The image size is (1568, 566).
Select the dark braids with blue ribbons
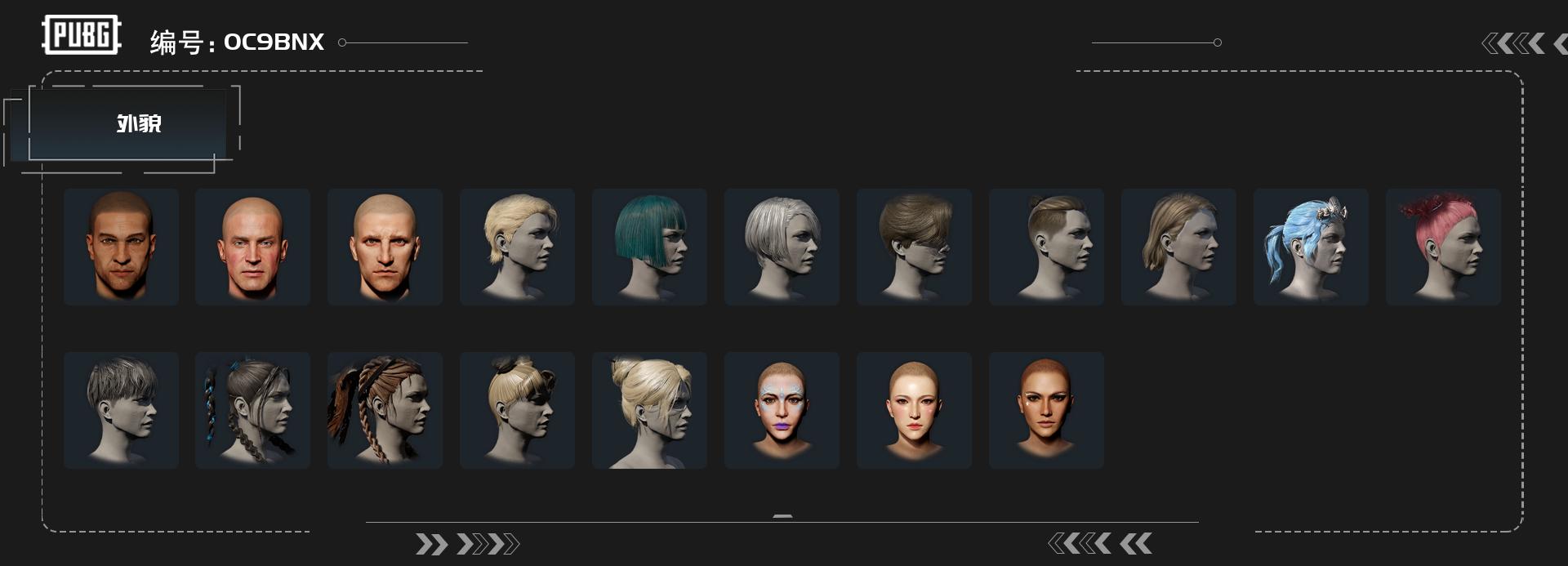pyautogui.click(x=252, y=410)
